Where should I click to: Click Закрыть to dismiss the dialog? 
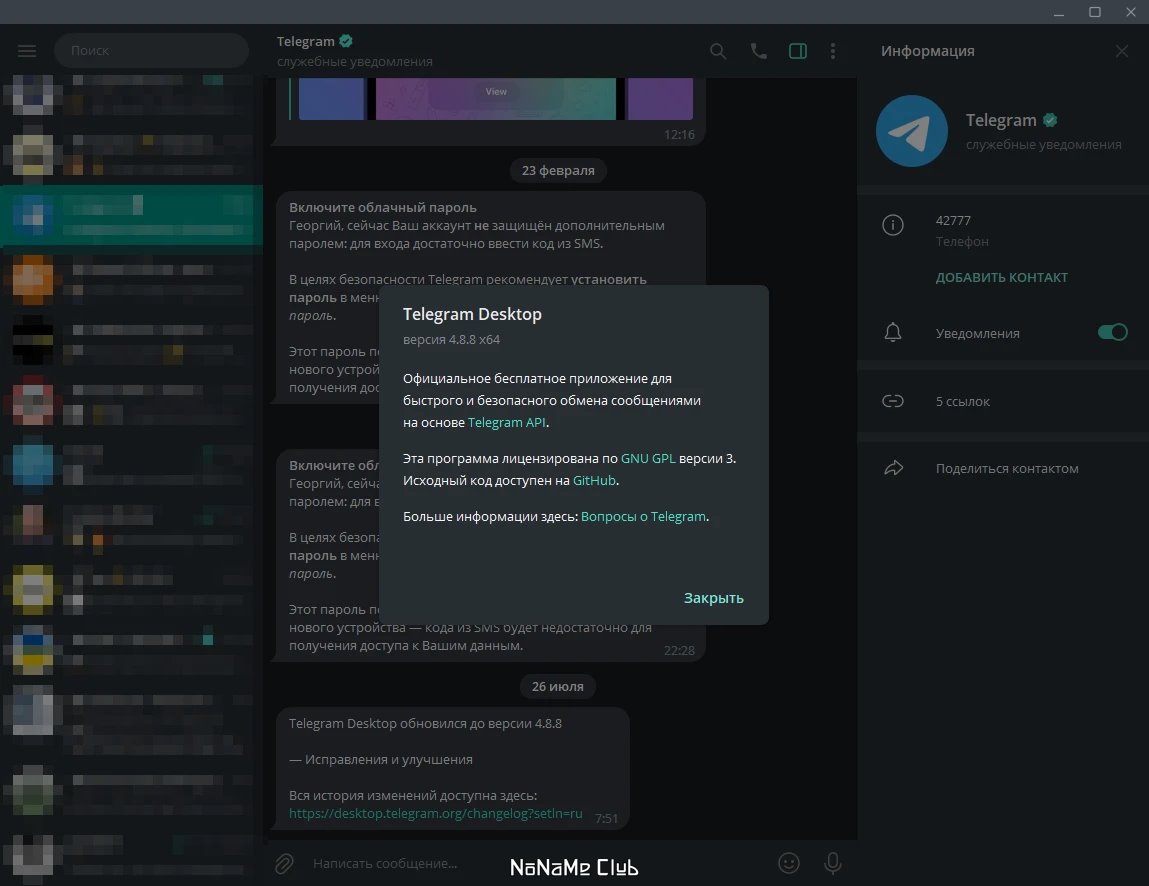714,598
